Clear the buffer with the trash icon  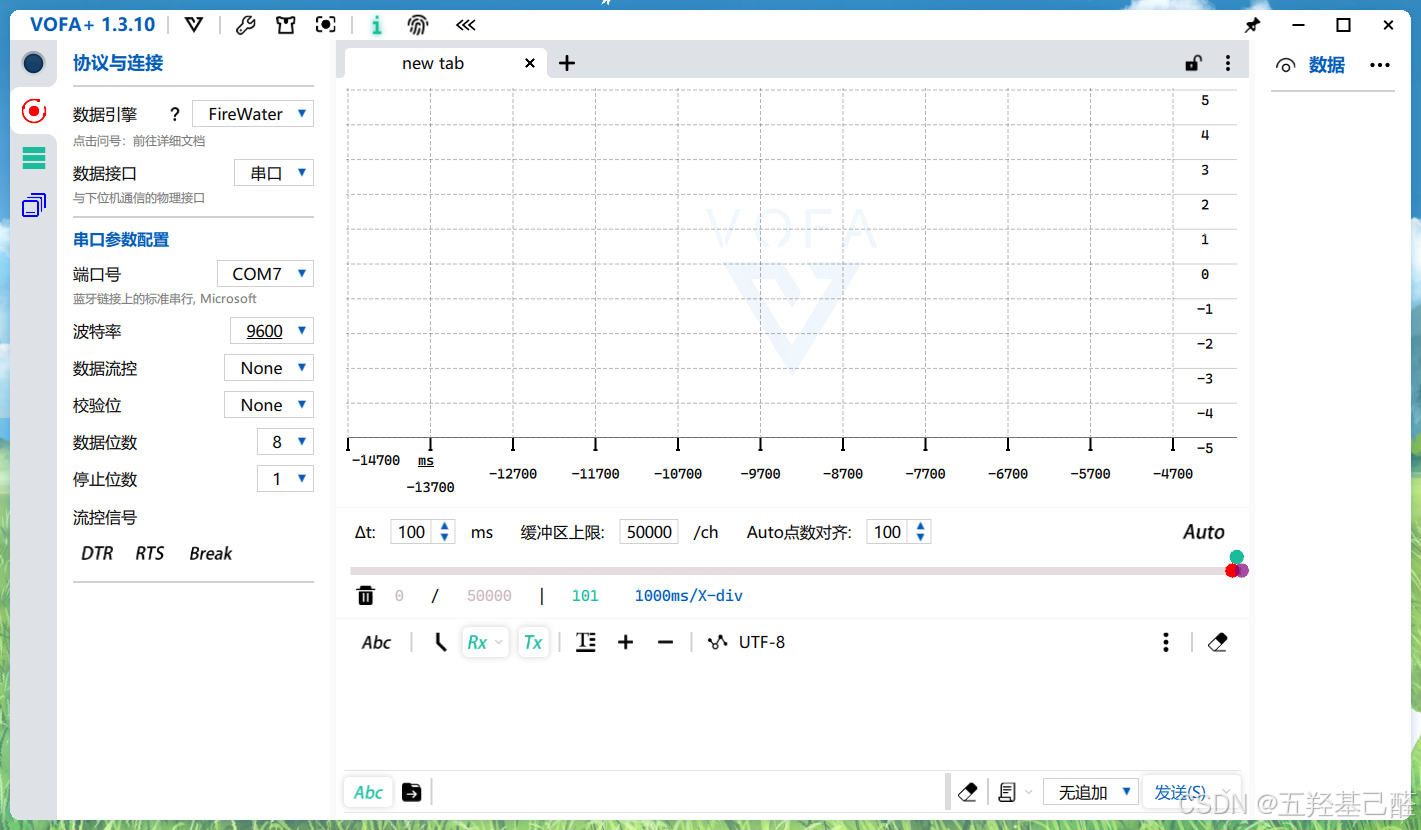[x=365, y=594]
